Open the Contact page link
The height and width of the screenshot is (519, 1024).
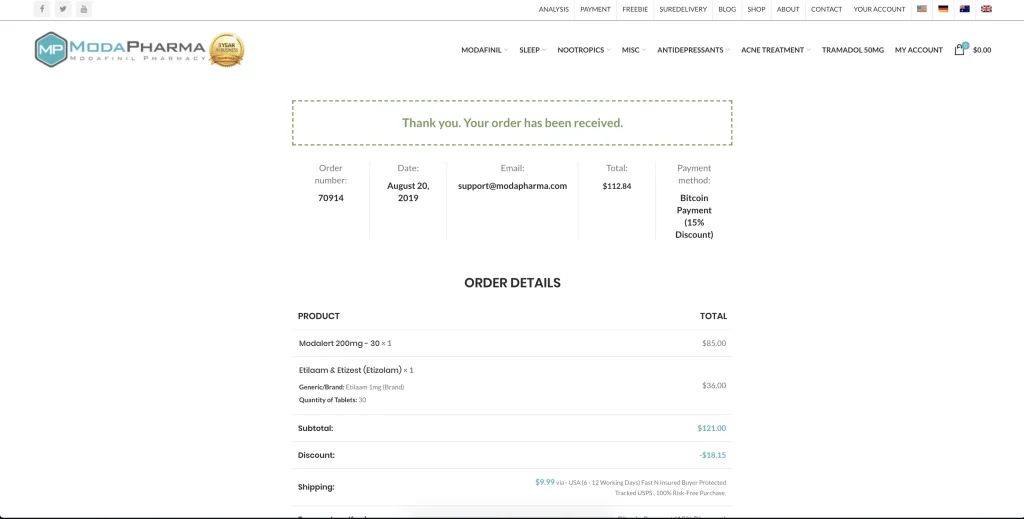click(826, 9)
